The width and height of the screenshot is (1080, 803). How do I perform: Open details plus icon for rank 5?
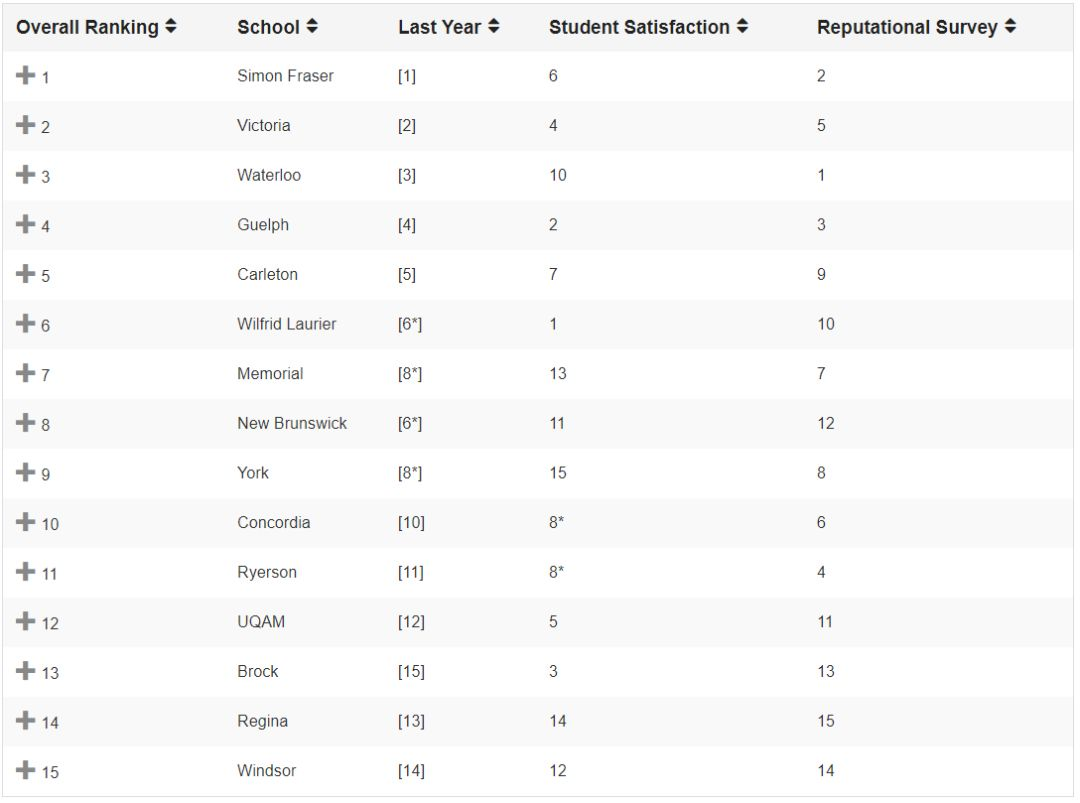coord(26,274)
